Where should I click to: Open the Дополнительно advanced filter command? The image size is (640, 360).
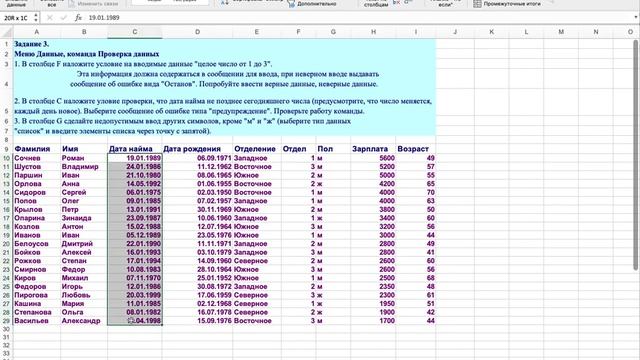click(312, 4)
